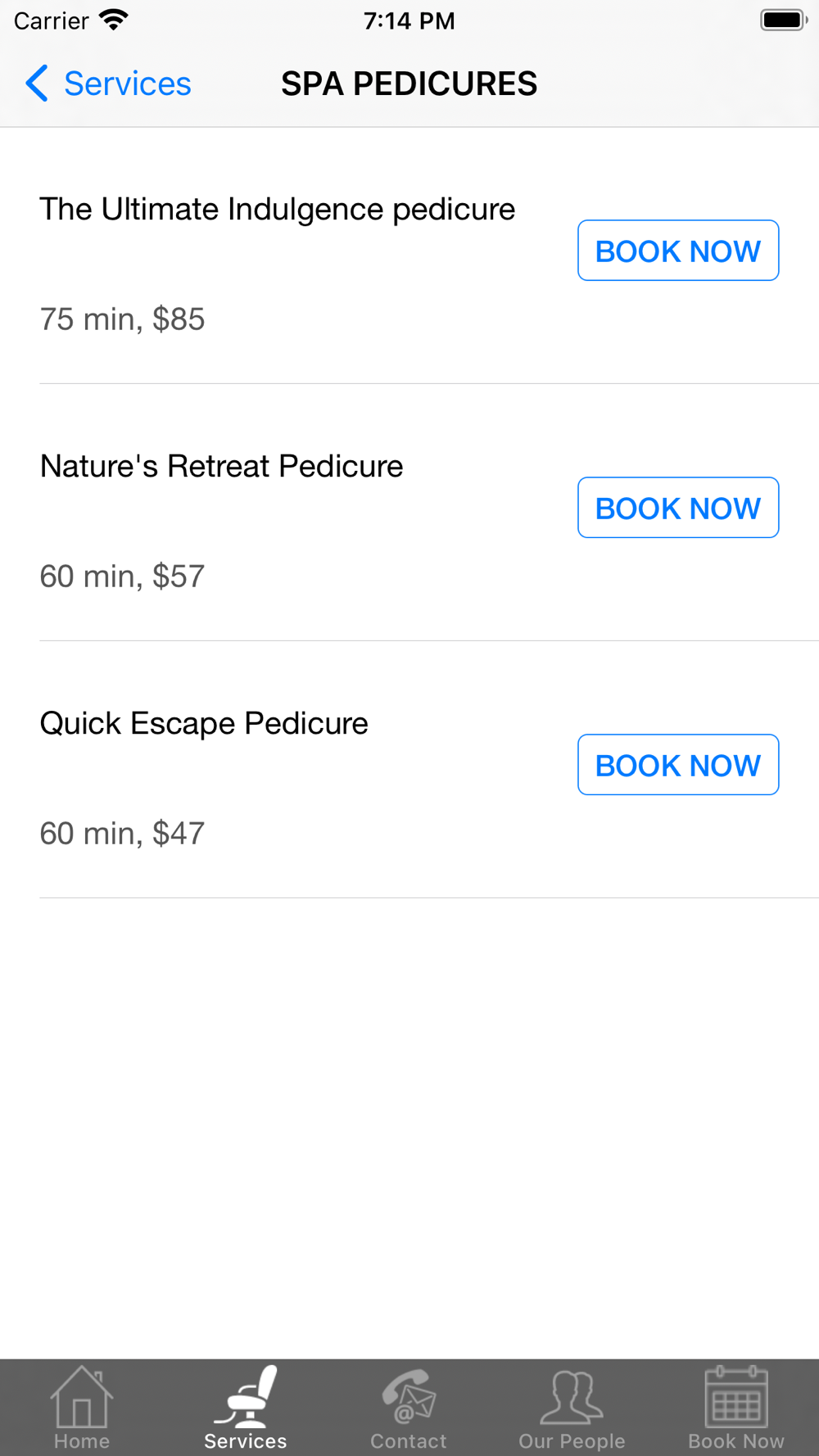Select Quick Escape Pedicure title
The image size is (819, 1456).
coord(204,724)
